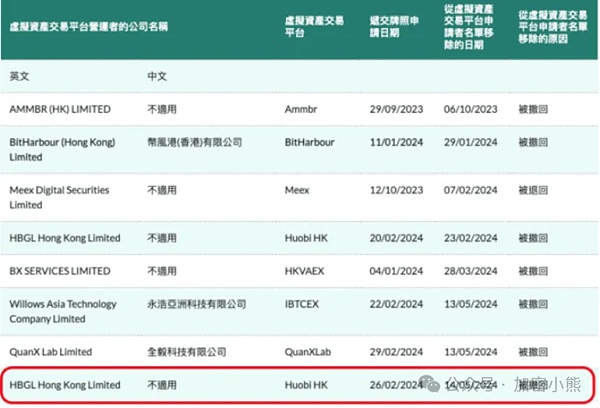Select the 虛擬資產交易平台營運者的公司名稱 column header
This screenshot has width=600, height=408.
(88, 26)
